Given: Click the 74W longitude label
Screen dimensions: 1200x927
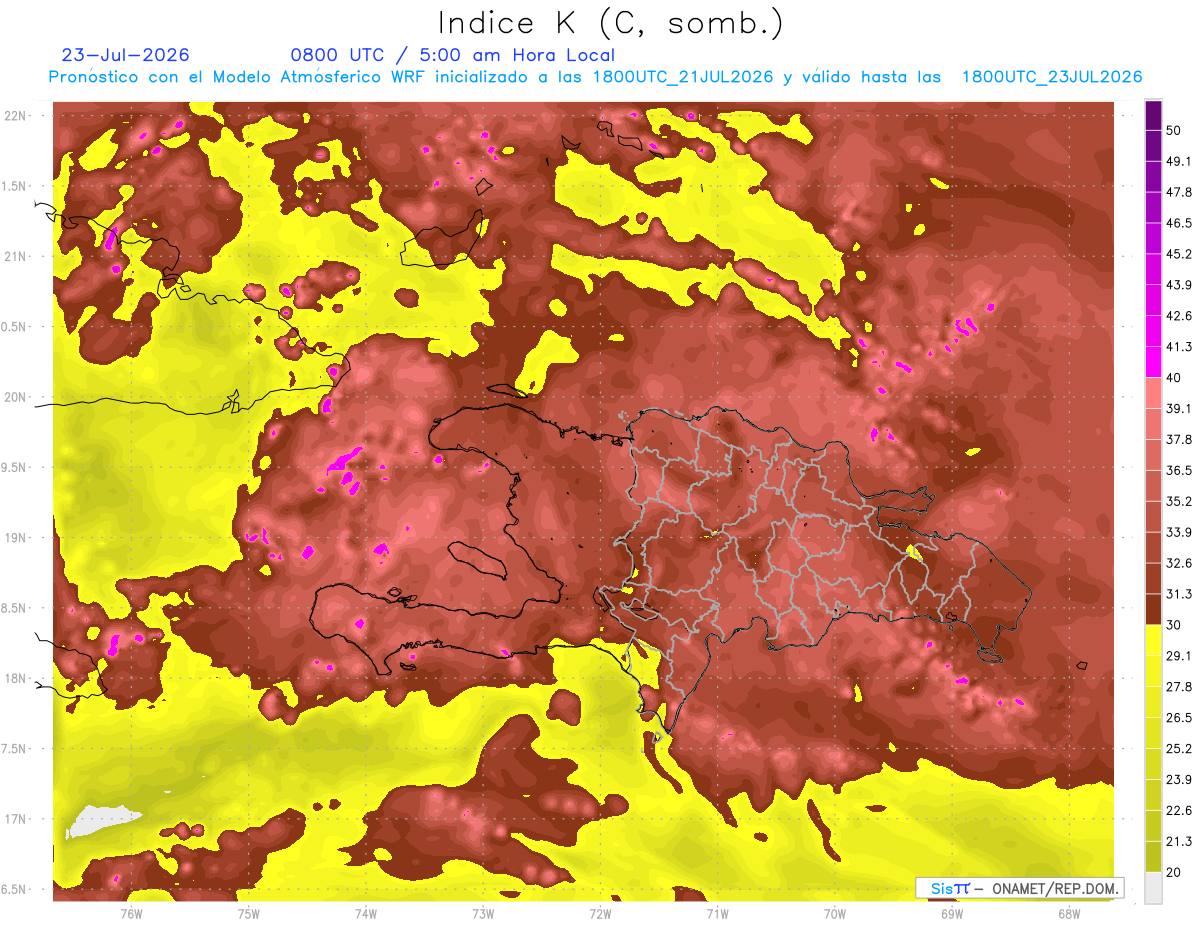Looking at the screenshot, I should (366, 914).
